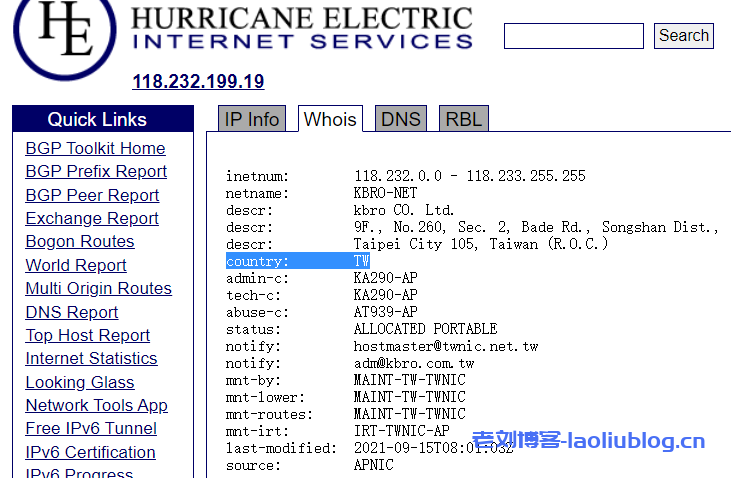Click the Quick Links header
731x478 pixels.
[103, 119]
